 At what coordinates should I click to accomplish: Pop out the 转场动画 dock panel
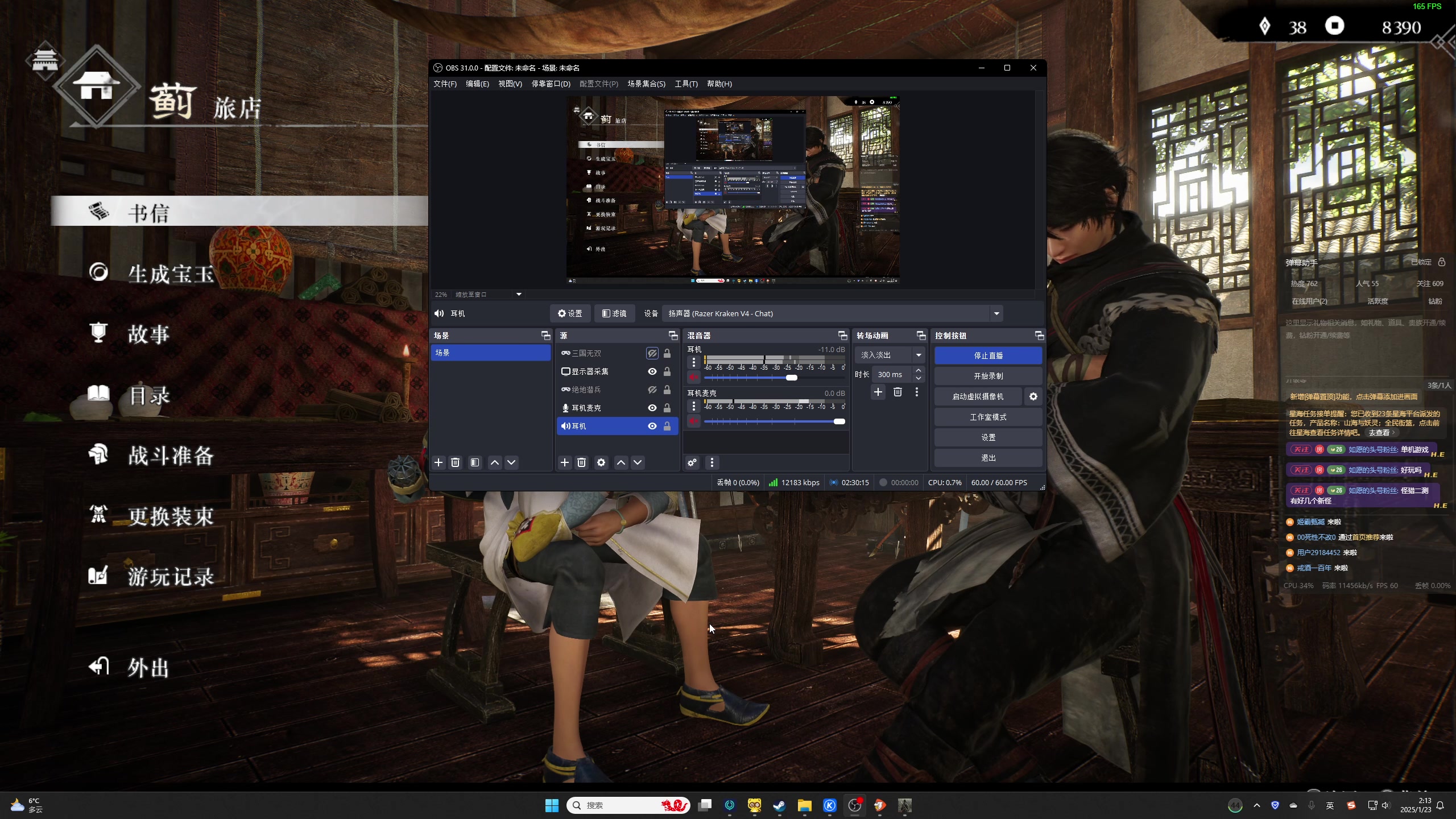(921, 336)
